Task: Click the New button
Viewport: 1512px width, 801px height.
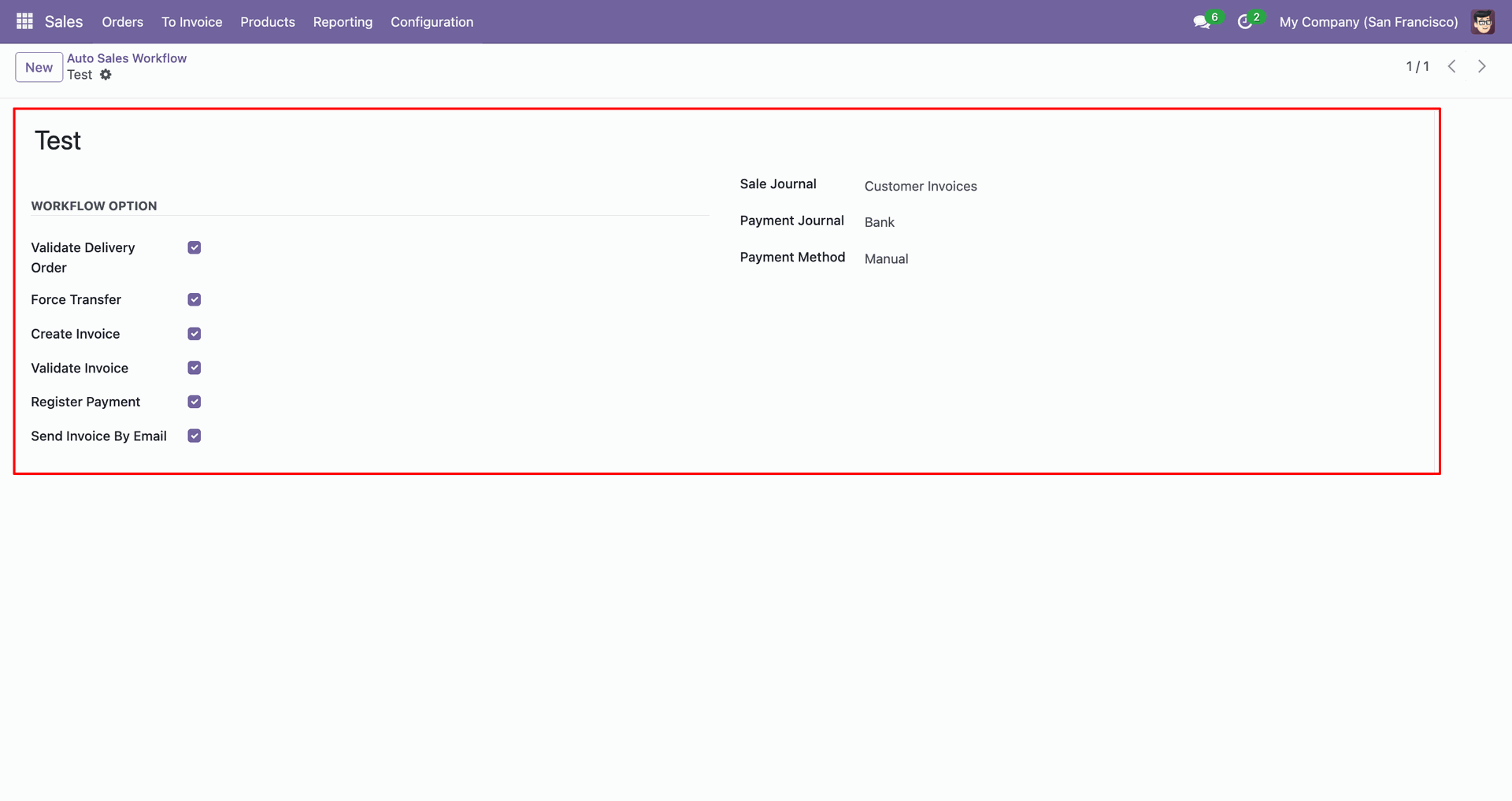Action: (39, 67)
